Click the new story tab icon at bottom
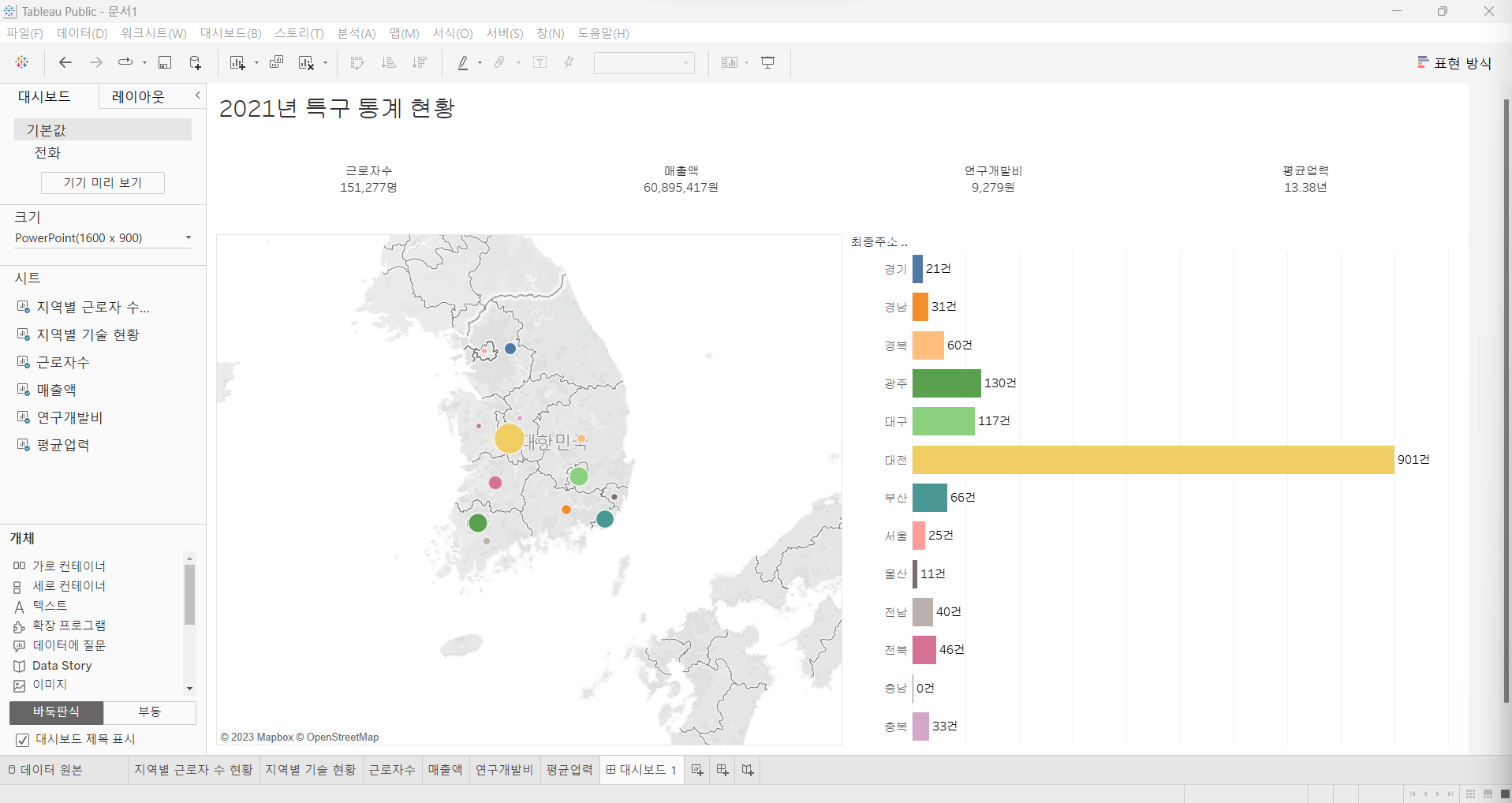Screen dimensions: 1512x803 (x=748, y=770)
